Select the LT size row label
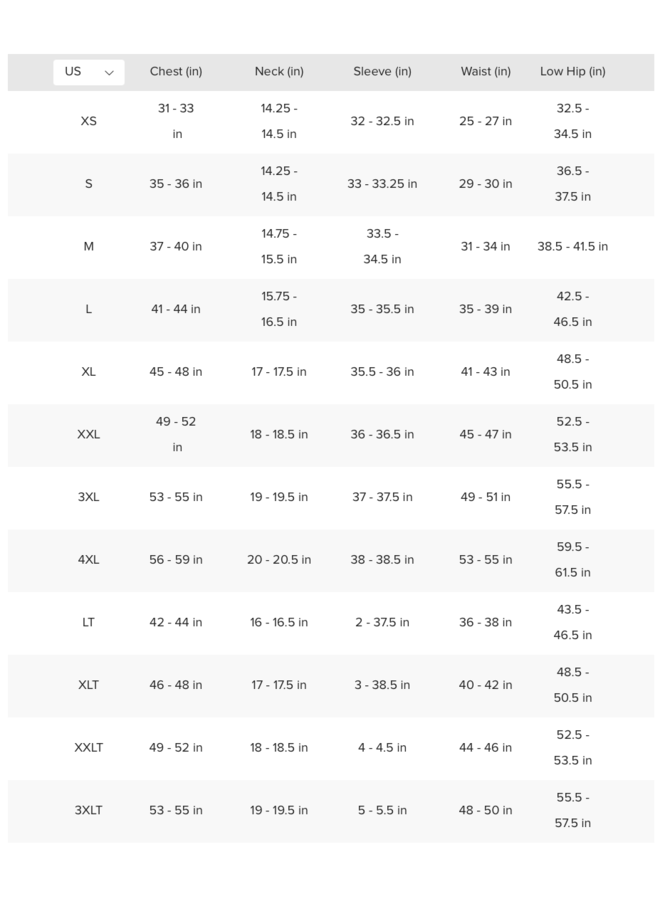 pyautogui.click(x=88, y=622)
